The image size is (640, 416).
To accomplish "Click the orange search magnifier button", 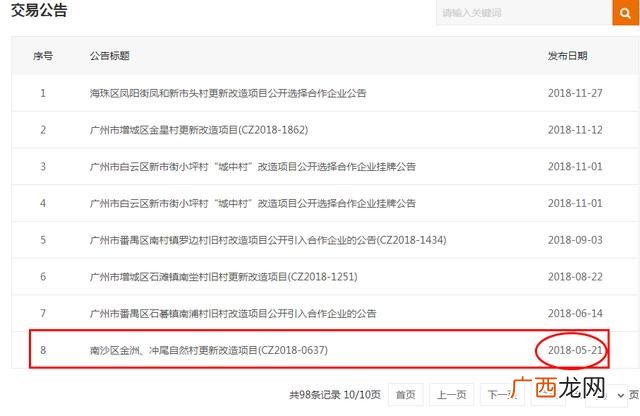I will tap(626, 12).
